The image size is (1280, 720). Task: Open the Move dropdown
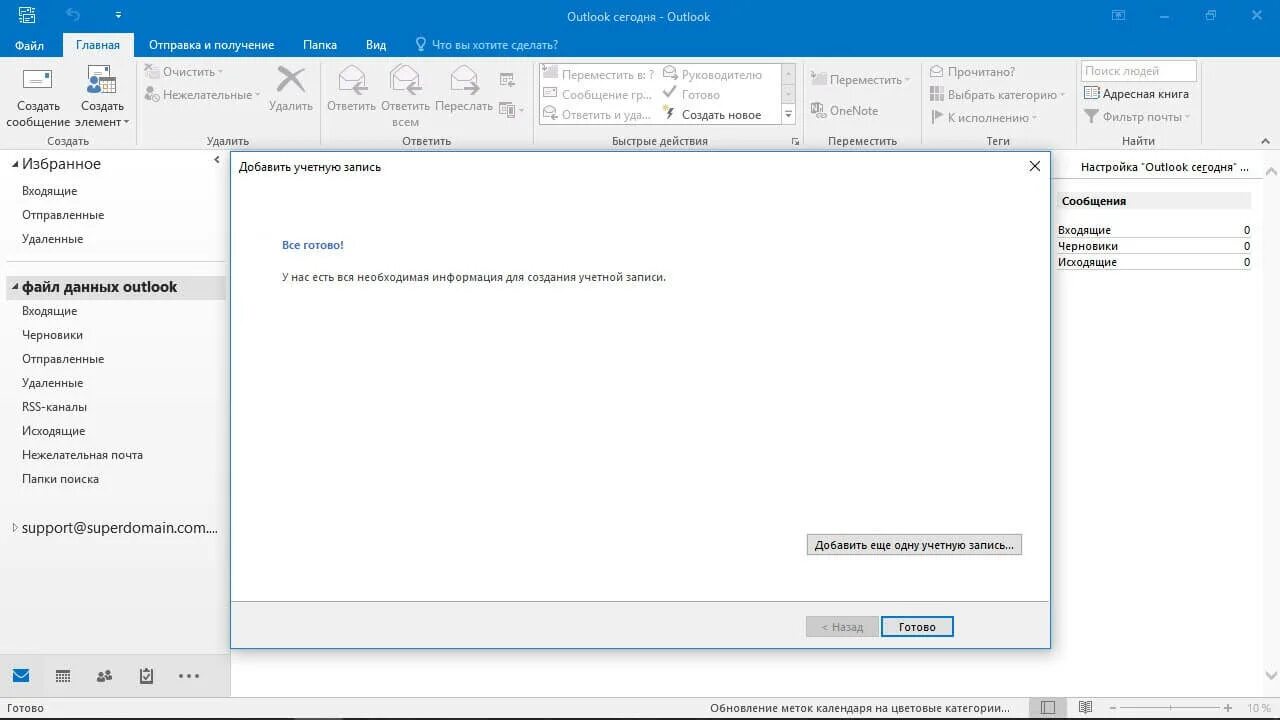(861, 80)
